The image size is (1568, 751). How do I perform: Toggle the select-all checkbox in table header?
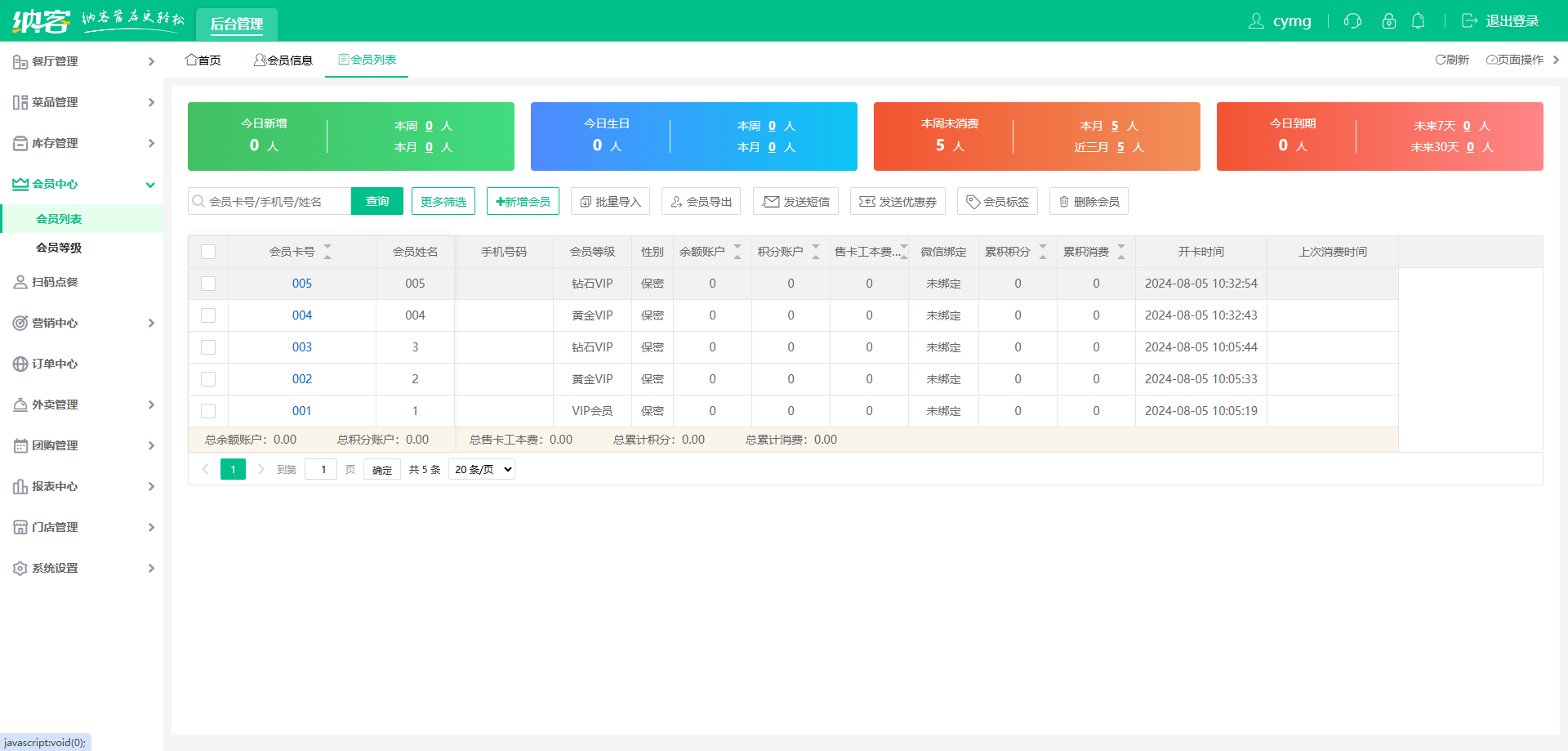pyautogui.click(x=208, y=252)
